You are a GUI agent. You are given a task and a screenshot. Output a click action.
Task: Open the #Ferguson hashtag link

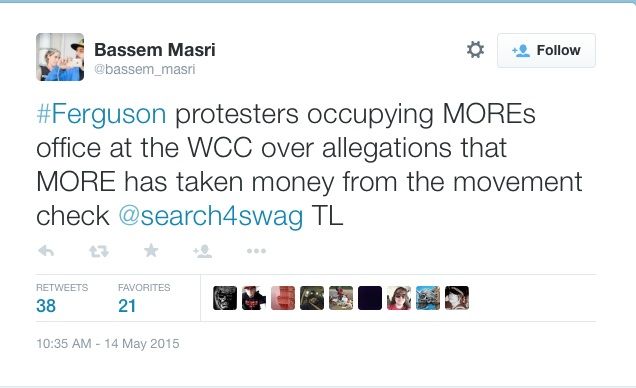101,114
